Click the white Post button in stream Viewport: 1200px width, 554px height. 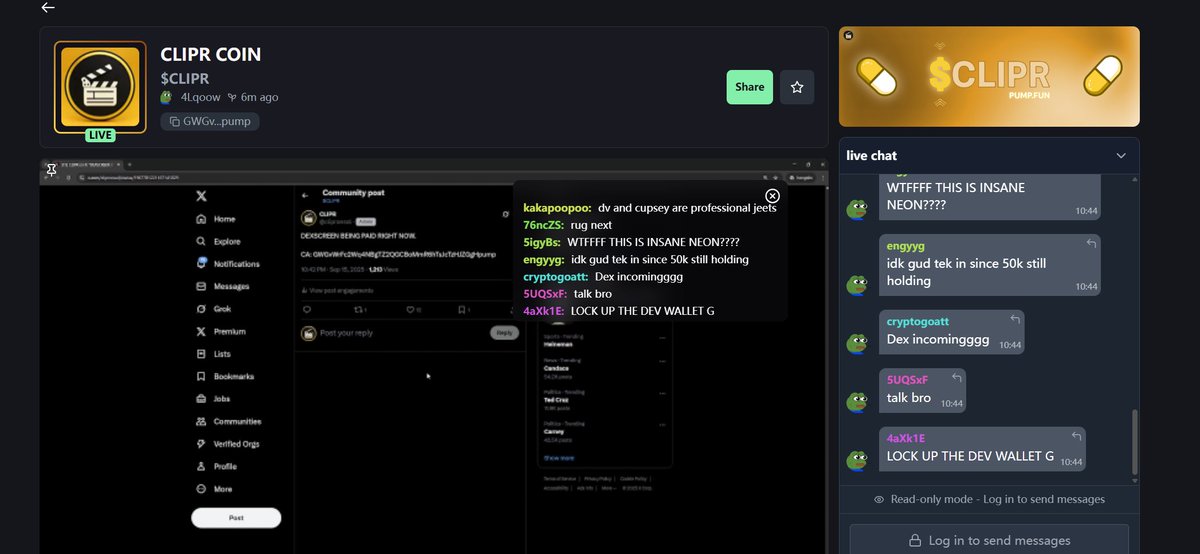(236, 518)
